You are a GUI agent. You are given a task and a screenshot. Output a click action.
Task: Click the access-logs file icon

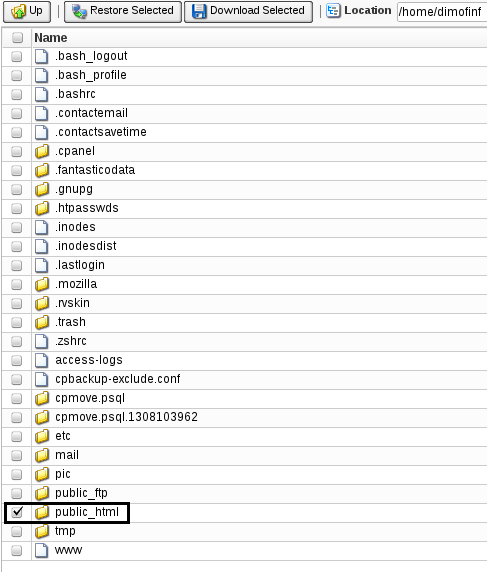41,360
